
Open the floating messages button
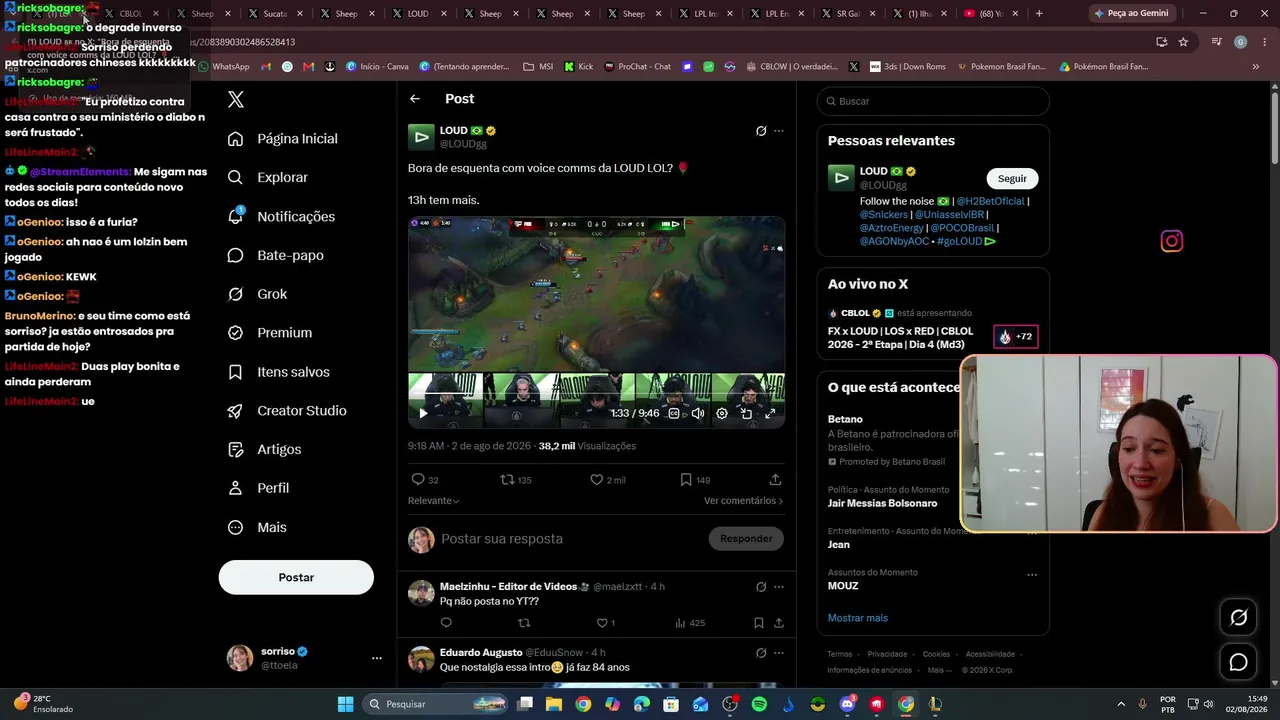click(x=1238, y=662)
